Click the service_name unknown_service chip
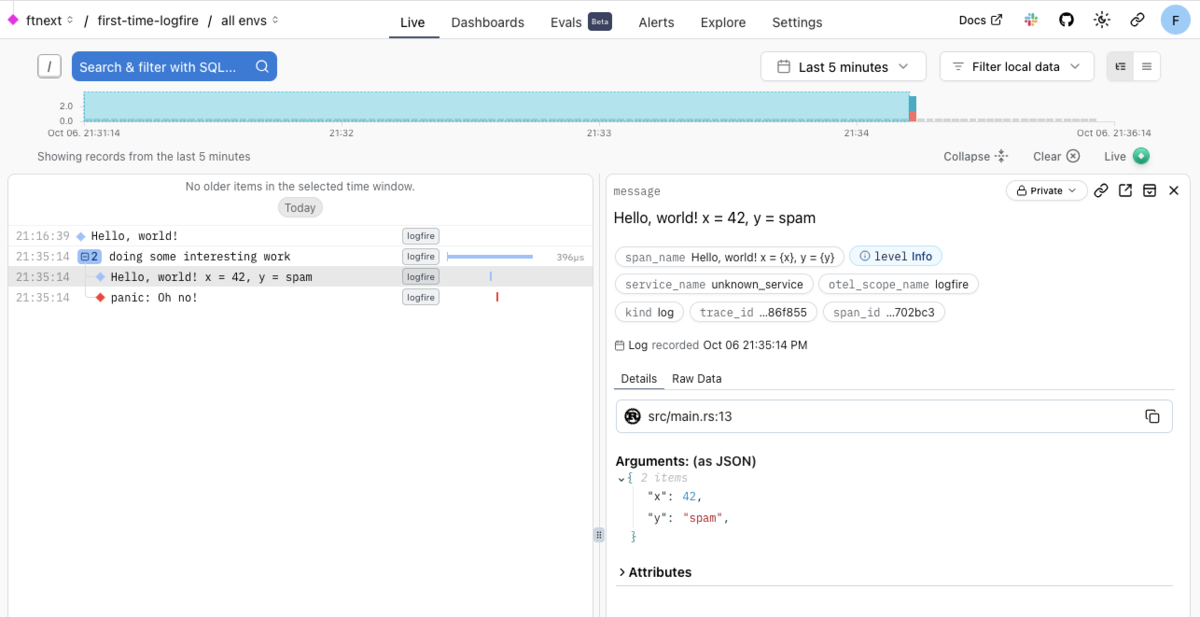Viewport: 1200px width, 617px height. (714, 284)
